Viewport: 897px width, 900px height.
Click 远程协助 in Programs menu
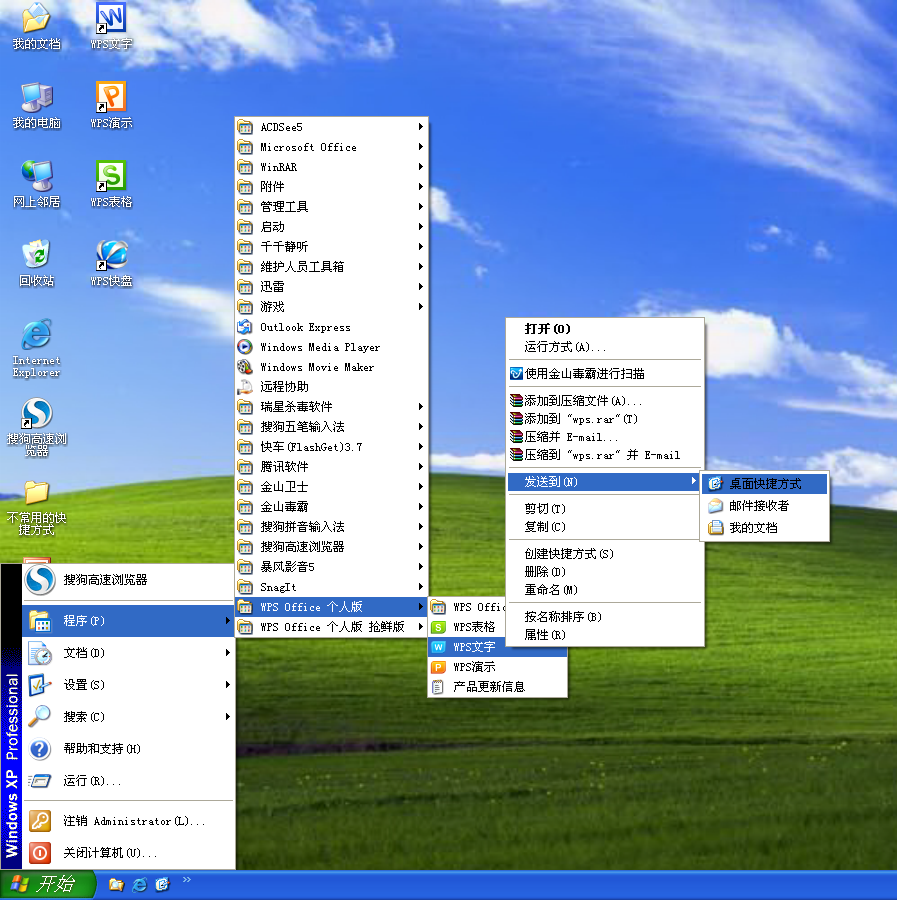point(331,387)
